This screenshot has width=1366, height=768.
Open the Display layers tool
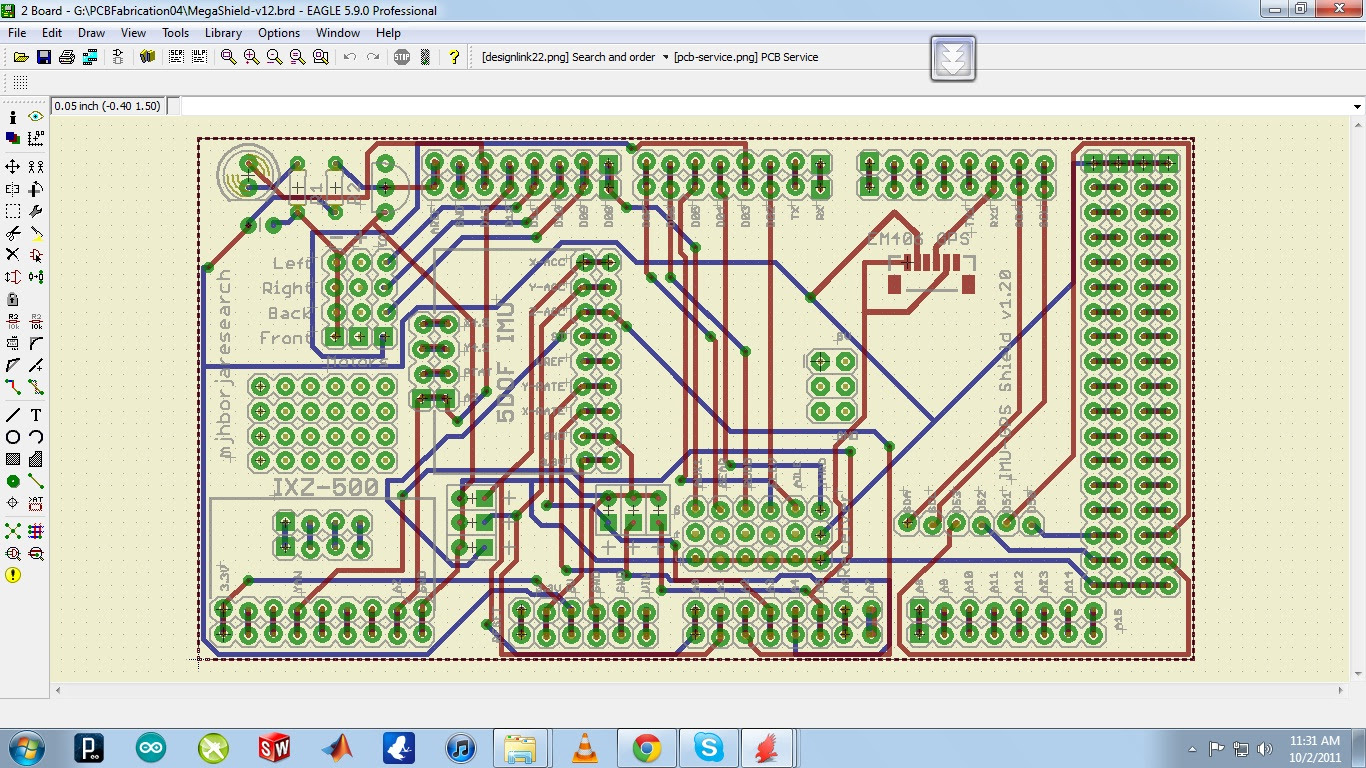click(13, 138)
